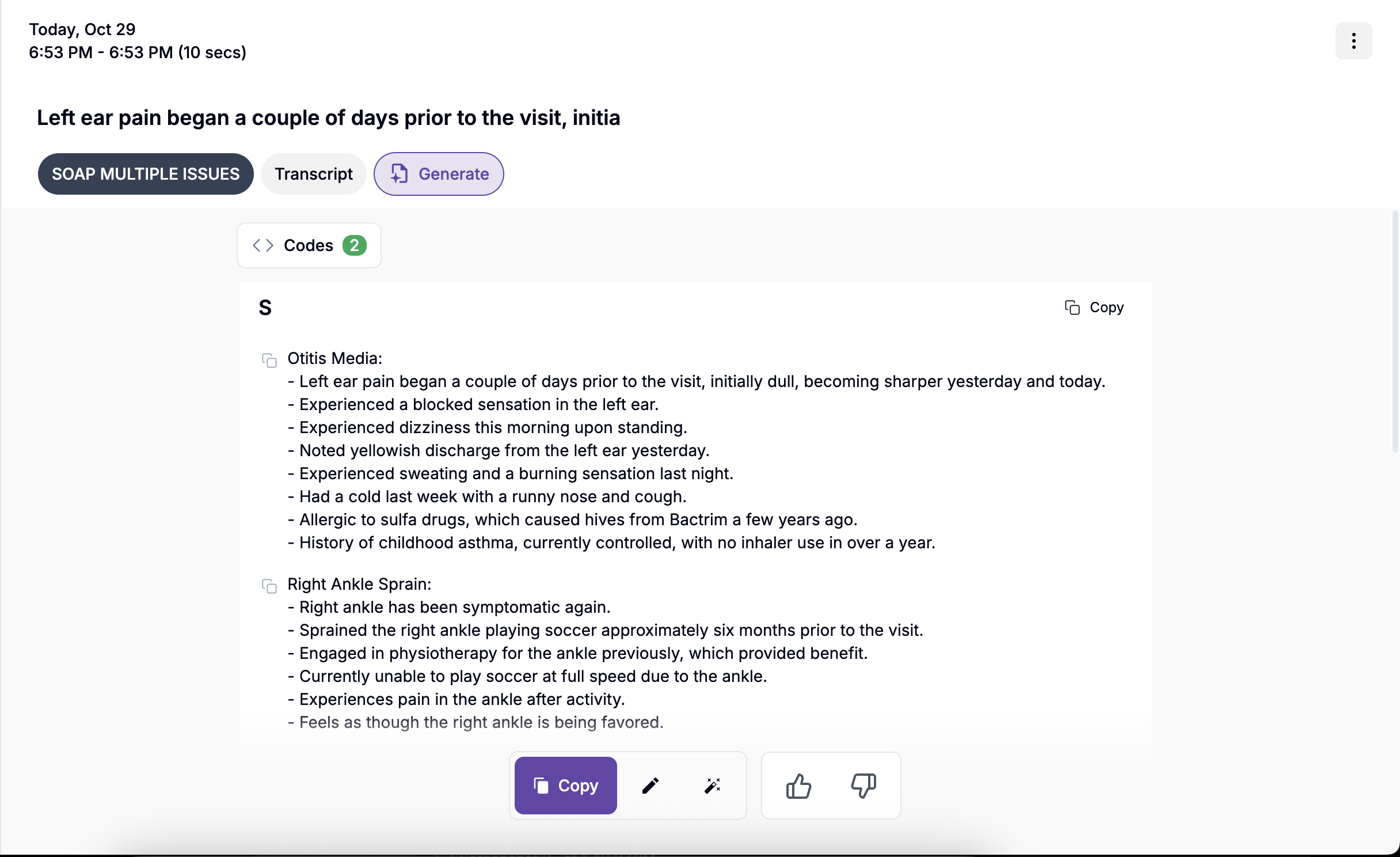
Task: Copy the Right Ankle Sprain section via its icon
Action: tap(269, 586)
